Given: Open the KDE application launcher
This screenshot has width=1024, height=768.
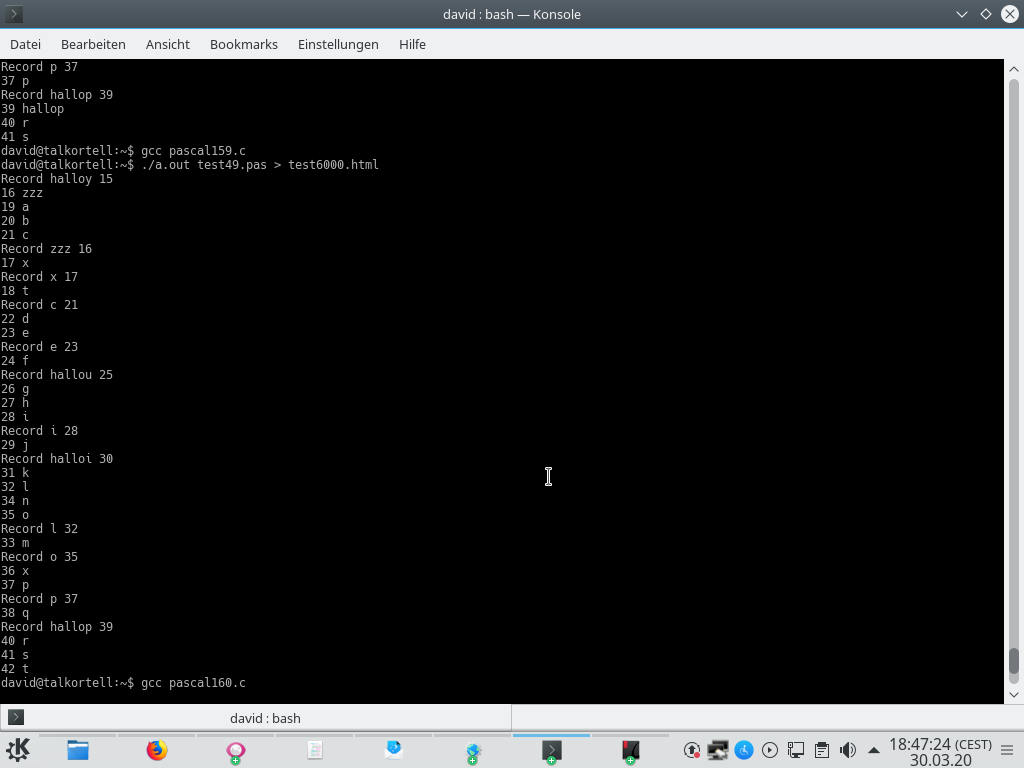Looking at the screenshot, I should [x=17, y=750].
